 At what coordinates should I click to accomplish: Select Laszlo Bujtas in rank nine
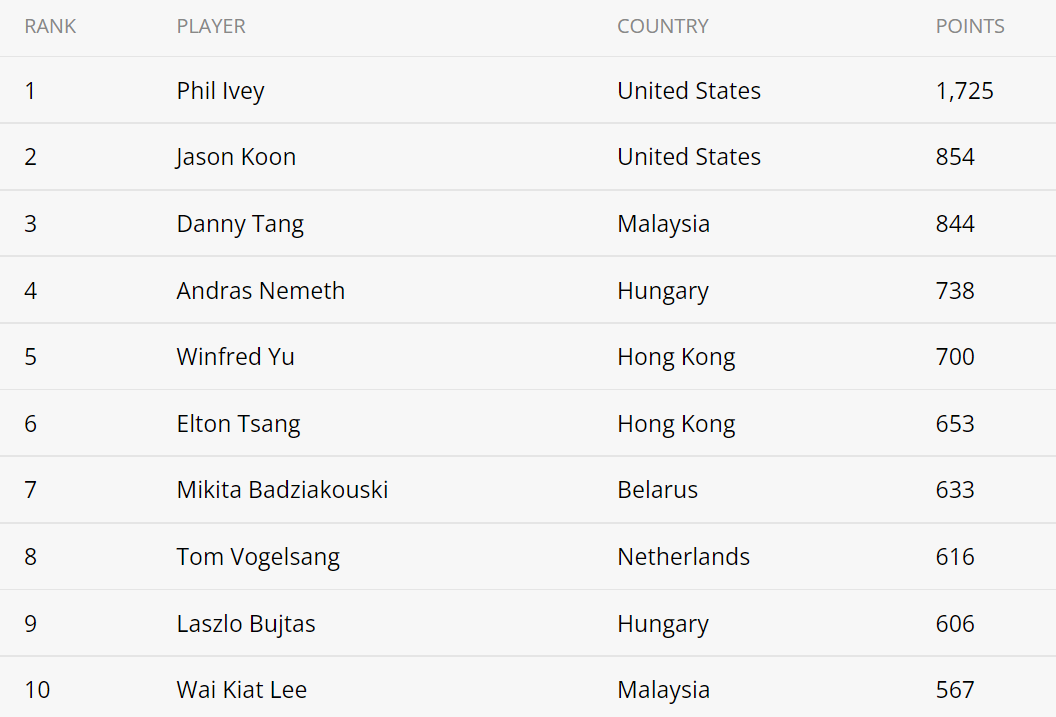coord(246,623)
